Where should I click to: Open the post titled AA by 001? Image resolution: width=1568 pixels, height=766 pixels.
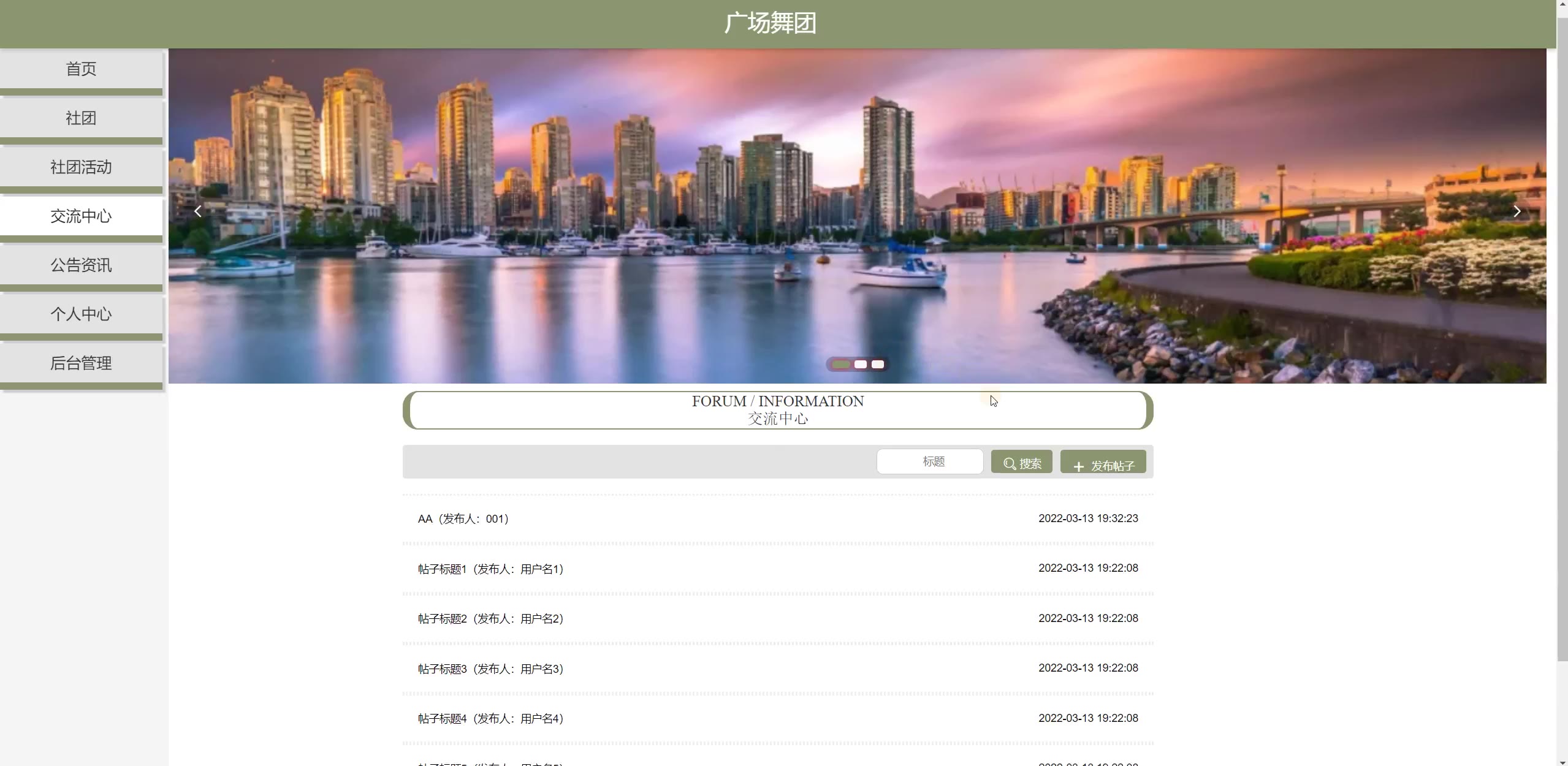coord(463,519)
